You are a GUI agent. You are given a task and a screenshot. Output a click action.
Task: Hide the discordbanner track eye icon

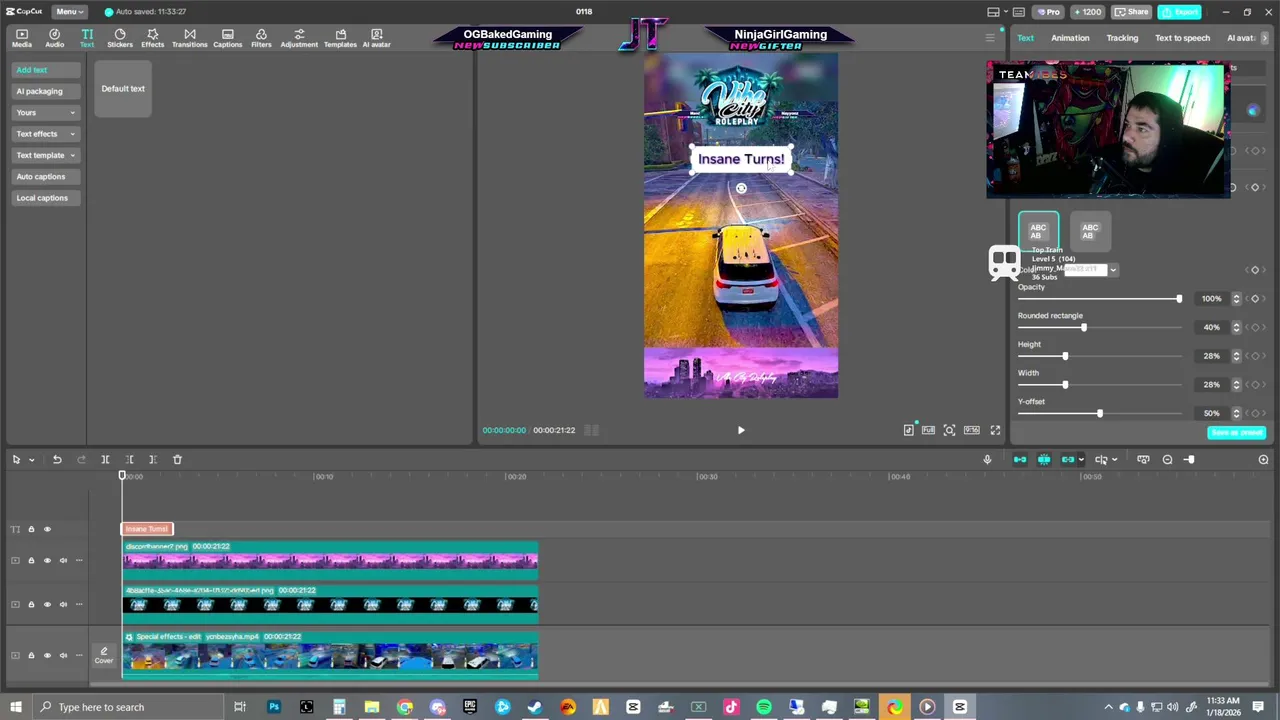click(x=47, y=560)
